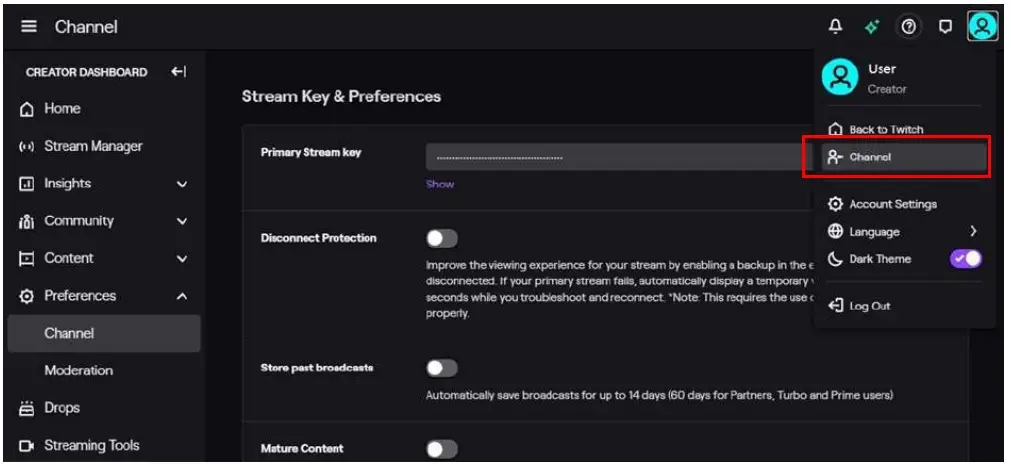Turn on Store past broadcasts
The height and width of the screenshot is (466, 1011).
(x=442, y=368)
